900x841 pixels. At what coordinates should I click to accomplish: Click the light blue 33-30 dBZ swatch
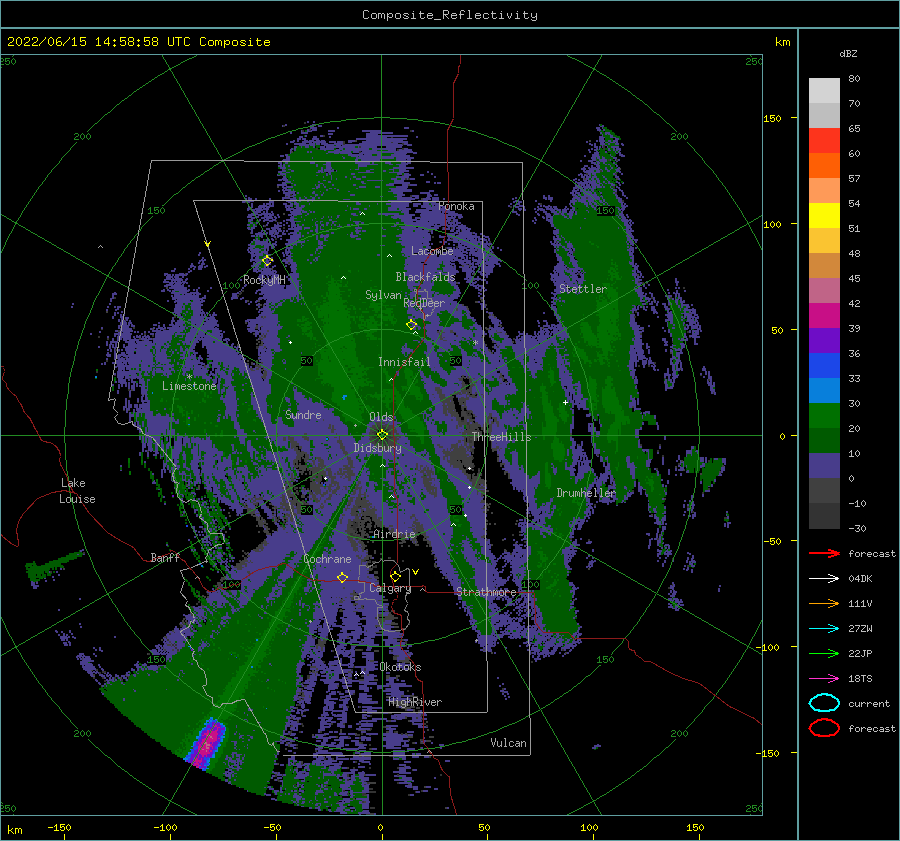[x=824, y=391]
